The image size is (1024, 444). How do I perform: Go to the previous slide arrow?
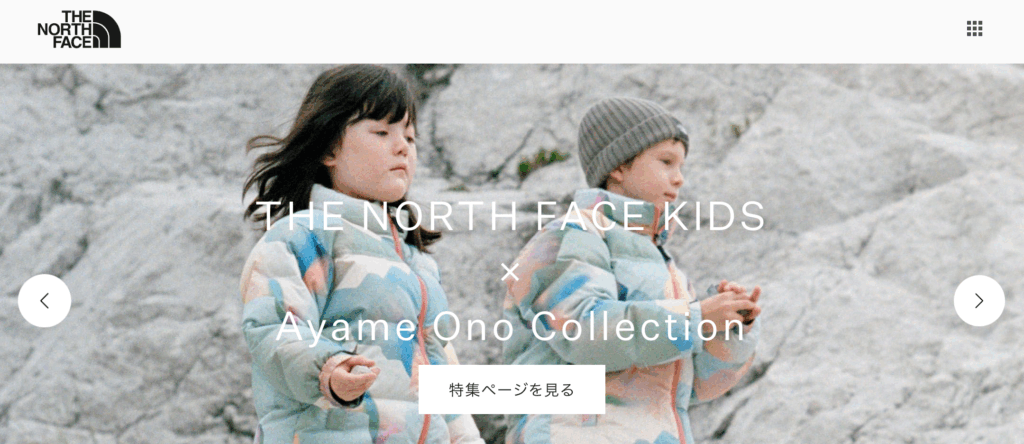[x=44, y=301]
